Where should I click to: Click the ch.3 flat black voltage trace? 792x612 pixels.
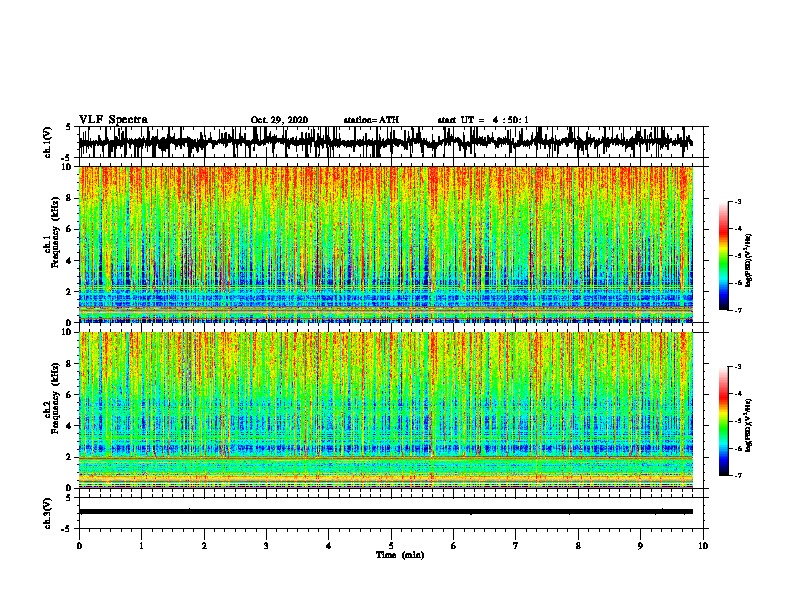386,512
